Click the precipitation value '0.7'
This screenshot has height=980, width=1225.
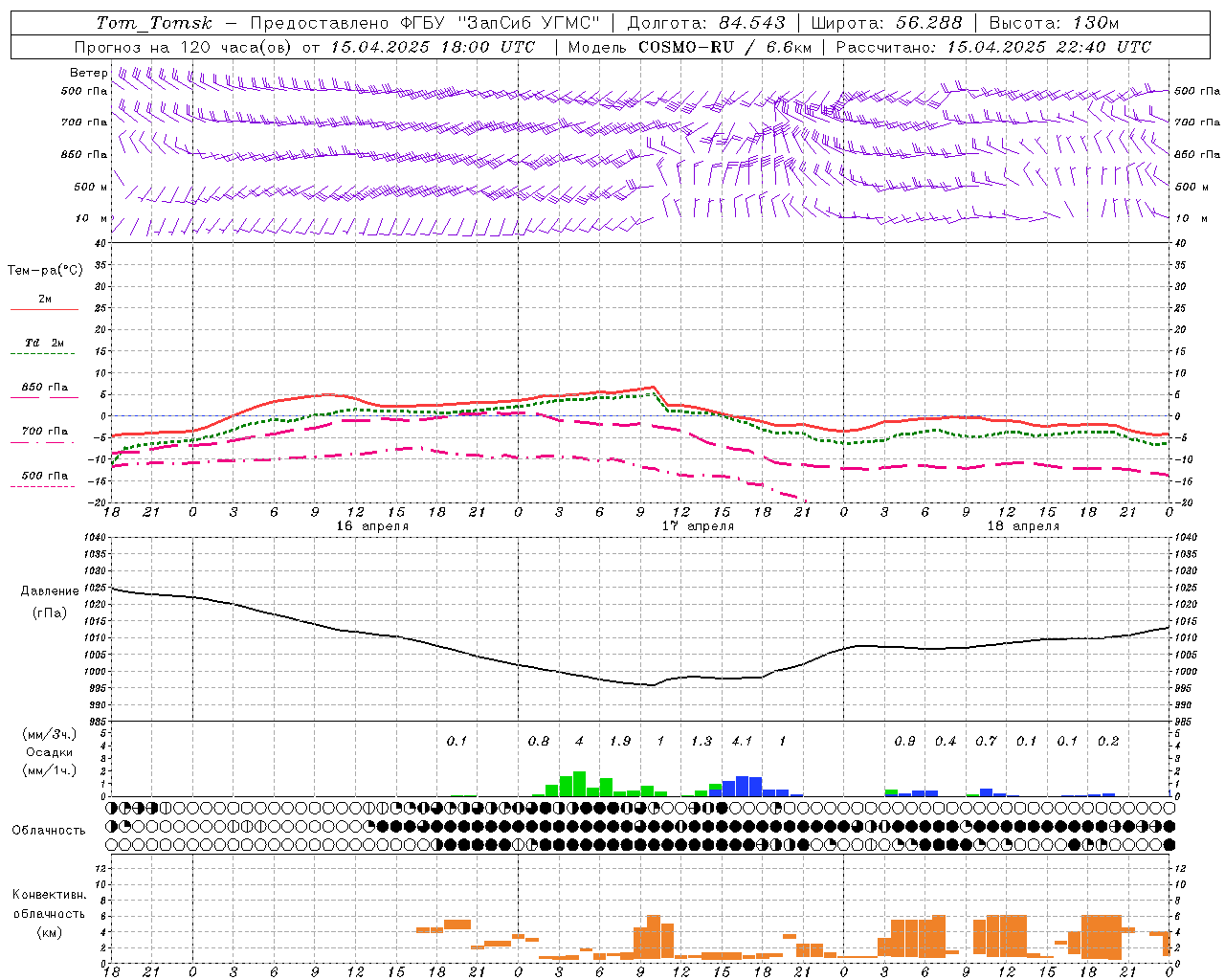(986, 742)
